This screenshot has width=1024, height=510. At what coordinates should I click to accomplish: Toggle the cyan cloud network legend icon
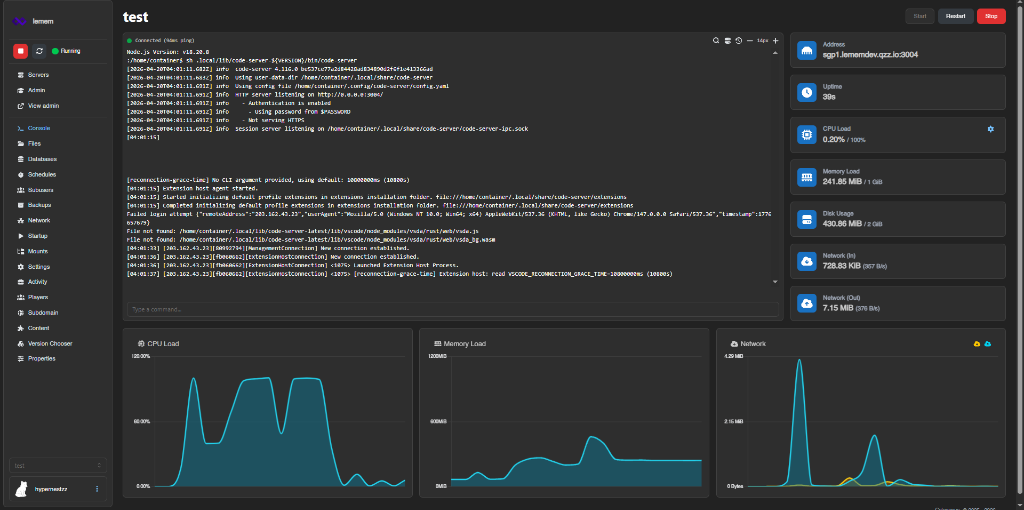(x=987, y=343)
